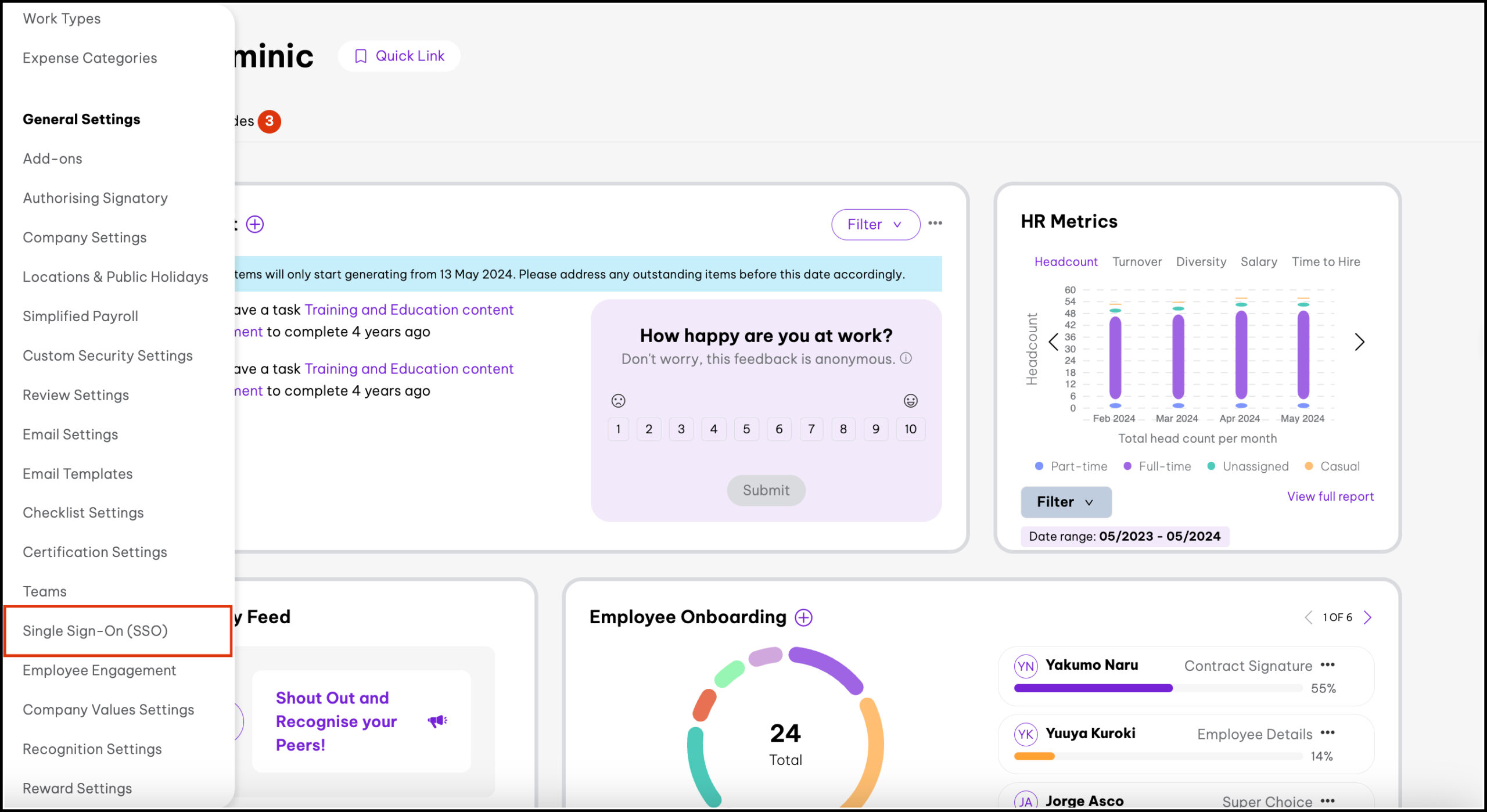
Task: Click the plus icon next to Employee Onboarding
Action: tap(803, 617)
